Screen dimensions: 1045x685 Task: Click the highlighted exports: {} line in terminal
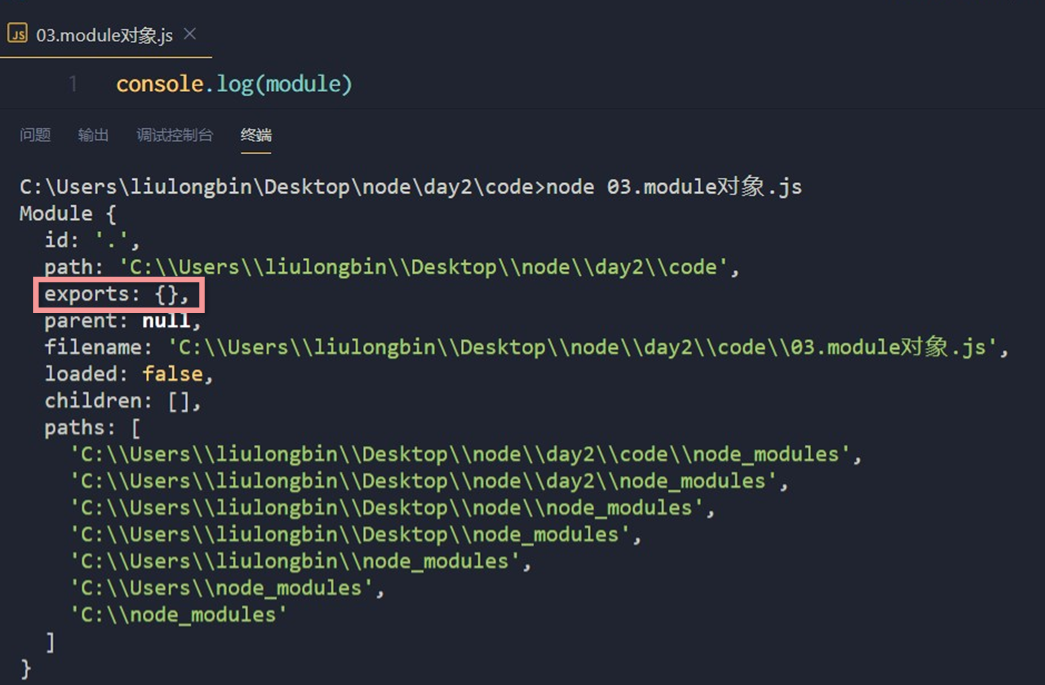(x=117, y=294)
